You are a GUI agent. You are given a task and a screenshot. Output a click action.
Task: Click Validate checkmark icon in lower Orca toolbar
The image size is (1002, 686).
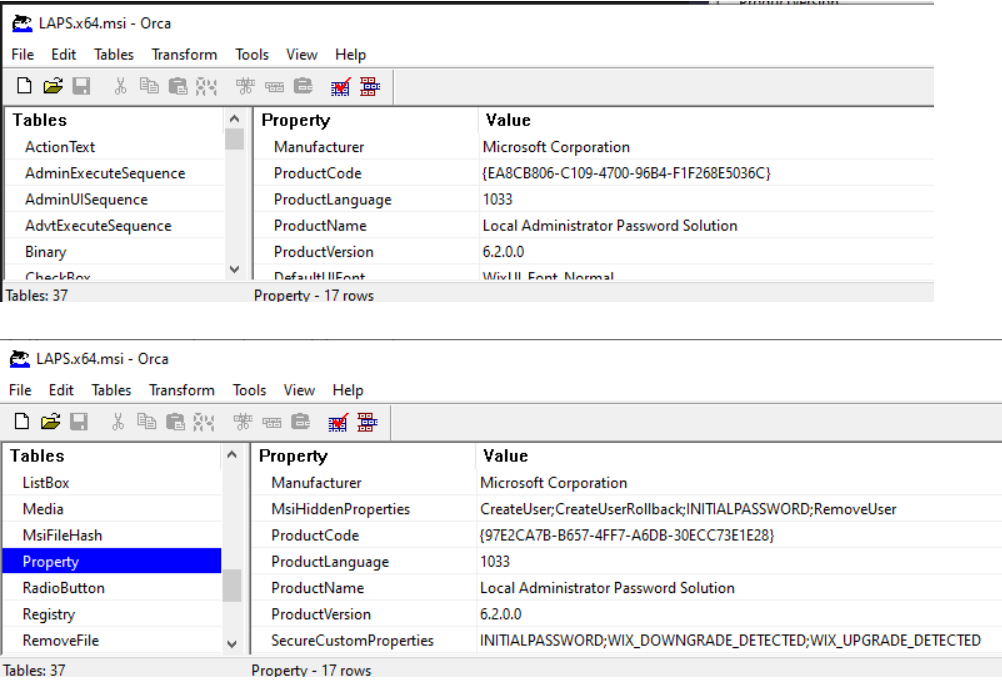click(x=337, y=422)
